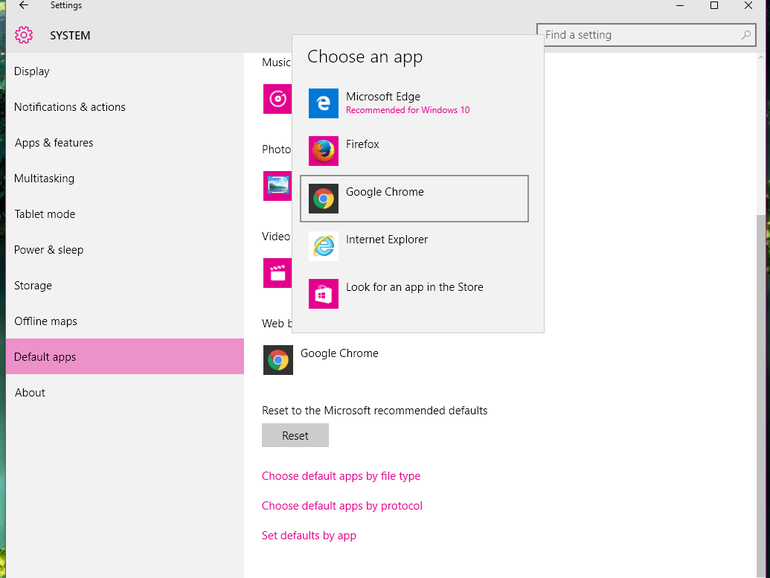The image size is (770, 578).
Task: Click the Firefox icon in app chooser
Action: click(x=323, y=151)
